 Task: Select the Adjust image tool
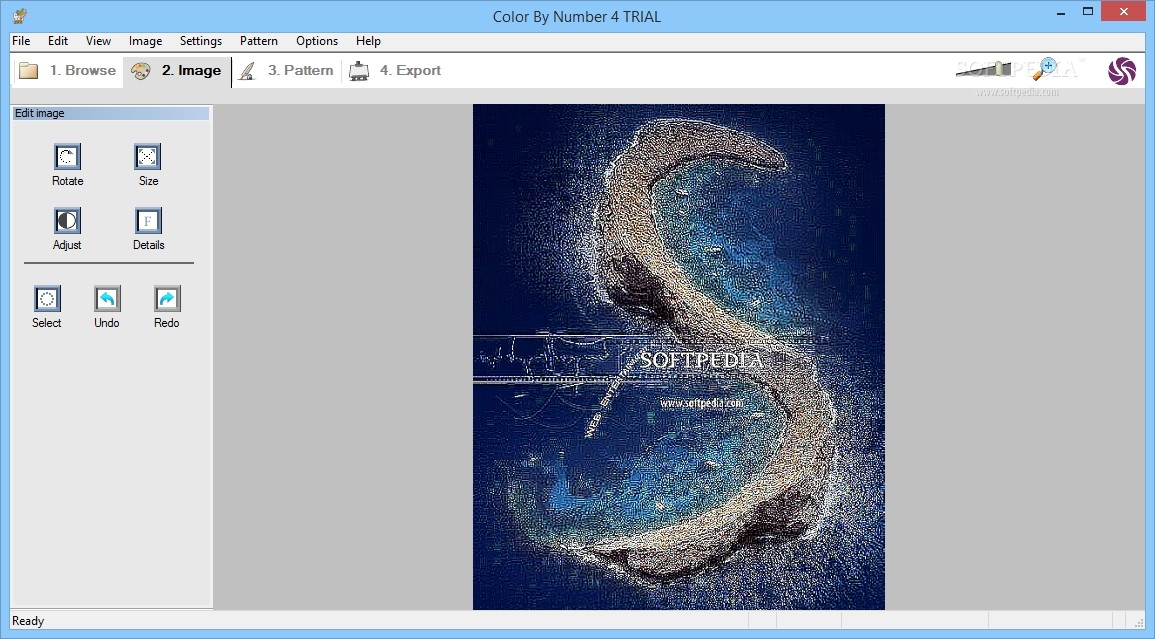(x=67, y=221)
